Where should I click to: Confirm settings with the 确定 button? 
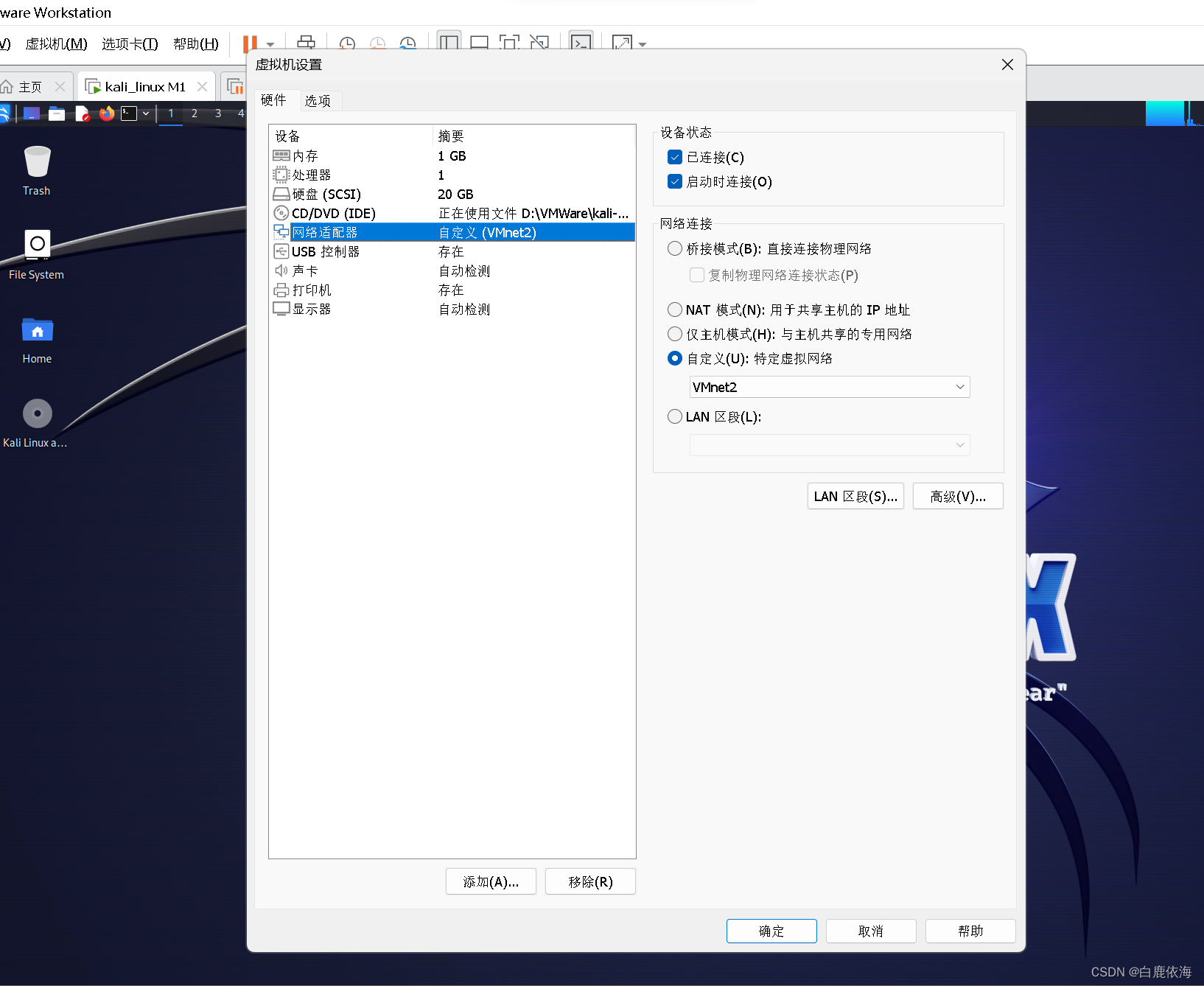pos(771,931)
